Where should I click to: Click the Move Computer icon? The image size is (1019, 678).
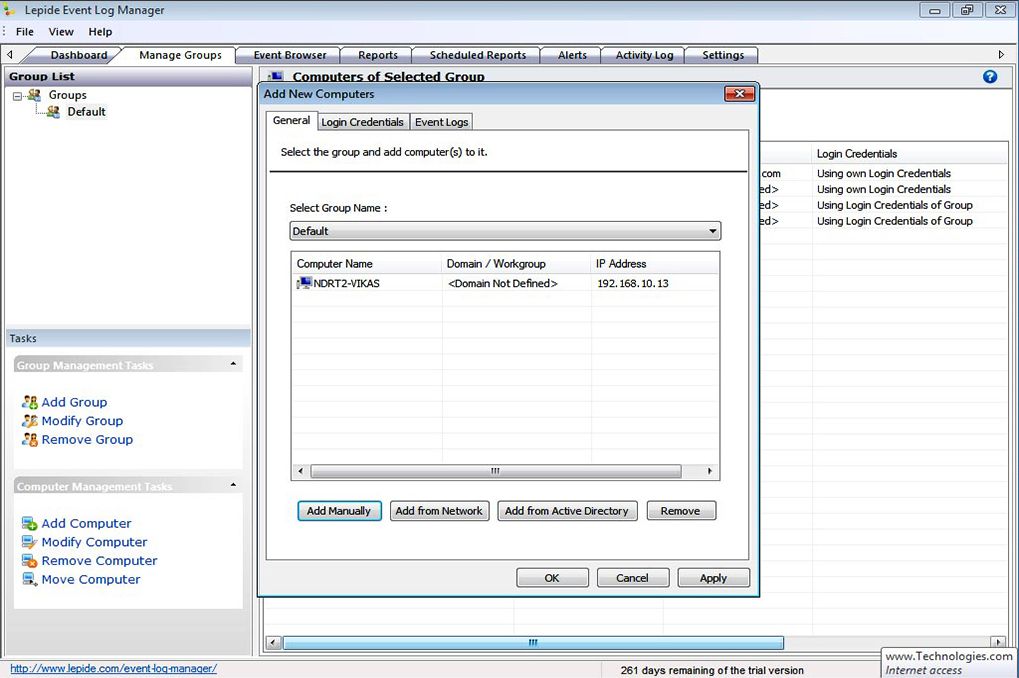point(29,579)
